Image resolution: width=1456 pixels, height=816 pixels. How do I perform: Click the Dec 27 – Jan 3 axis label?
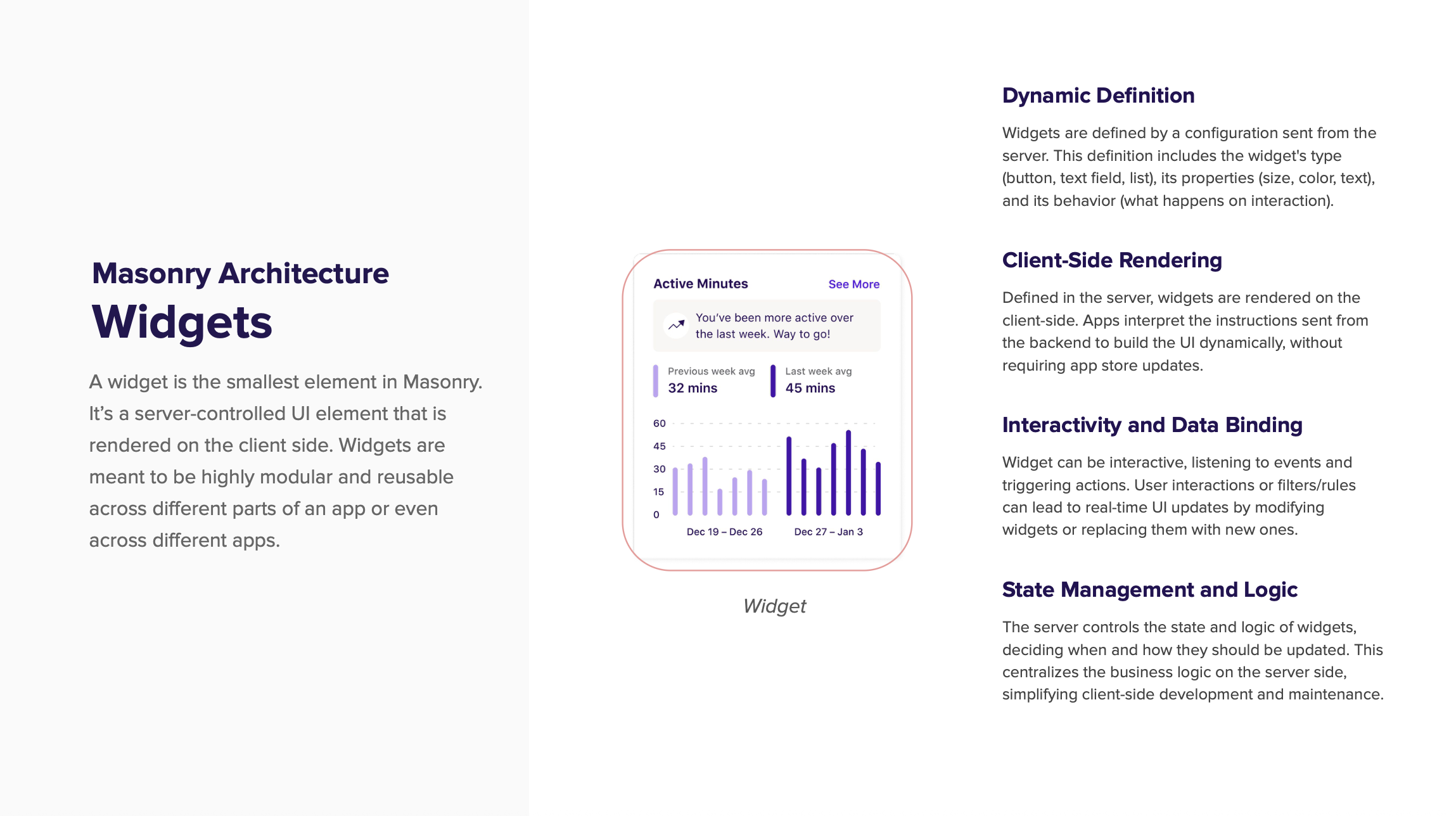click(x=828, y=532)
